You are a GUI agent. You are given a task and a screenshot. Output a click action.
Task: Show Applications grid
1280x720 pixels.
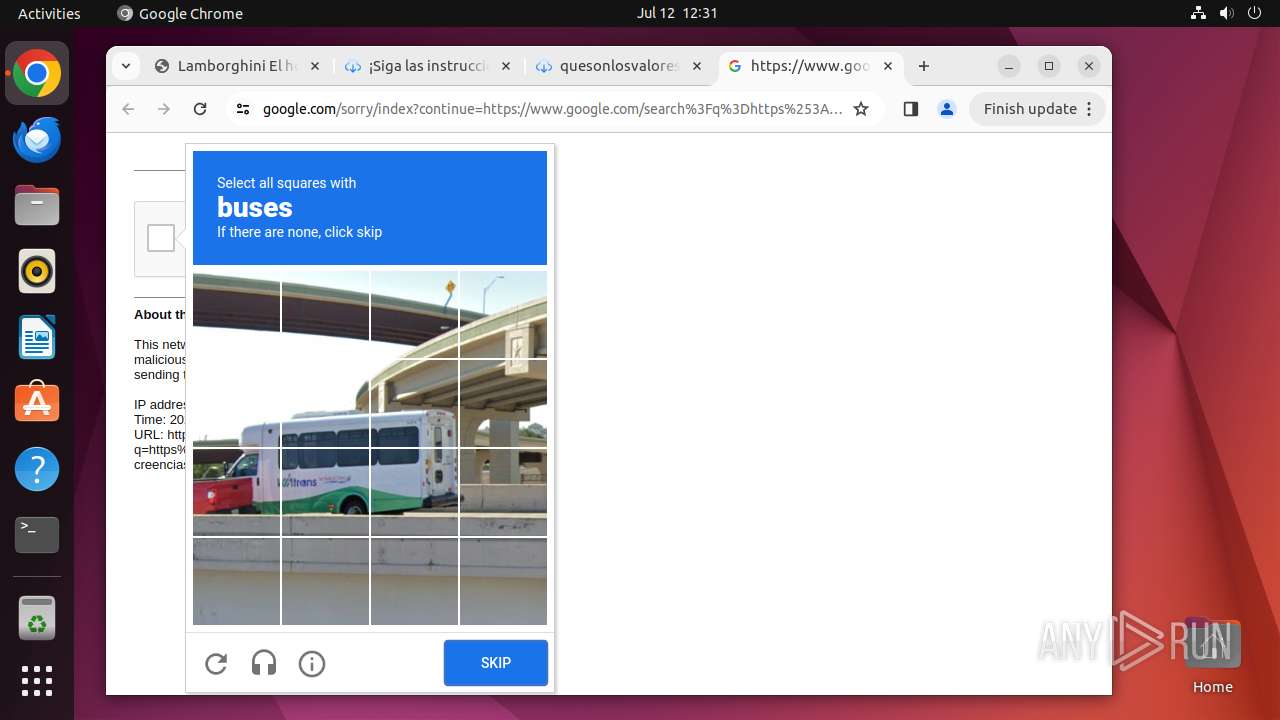[37, 681]
